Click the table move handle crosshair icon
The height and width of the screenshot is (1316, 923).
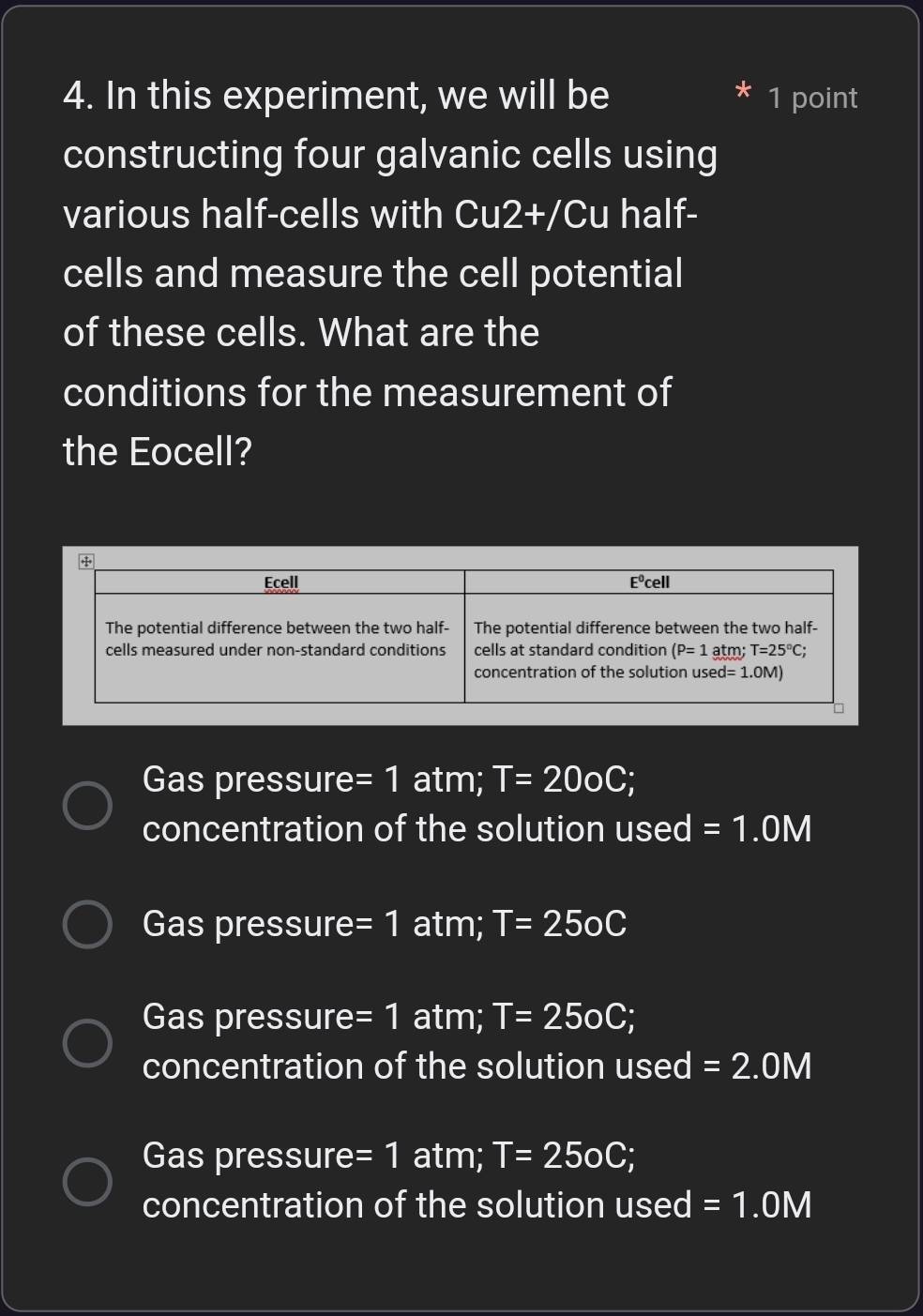[x=85, y=561]
